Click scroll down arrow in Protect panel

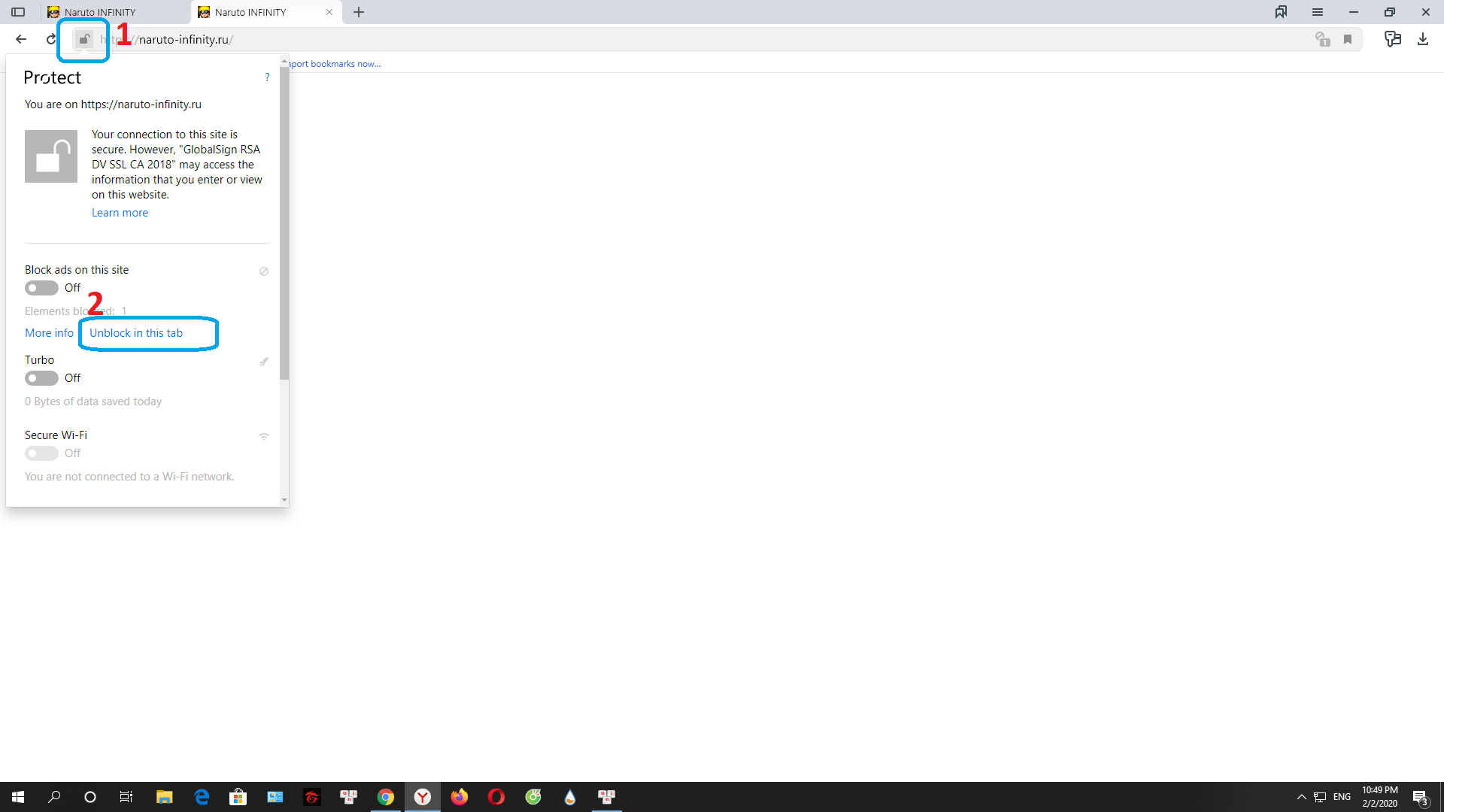click(284, 500)
